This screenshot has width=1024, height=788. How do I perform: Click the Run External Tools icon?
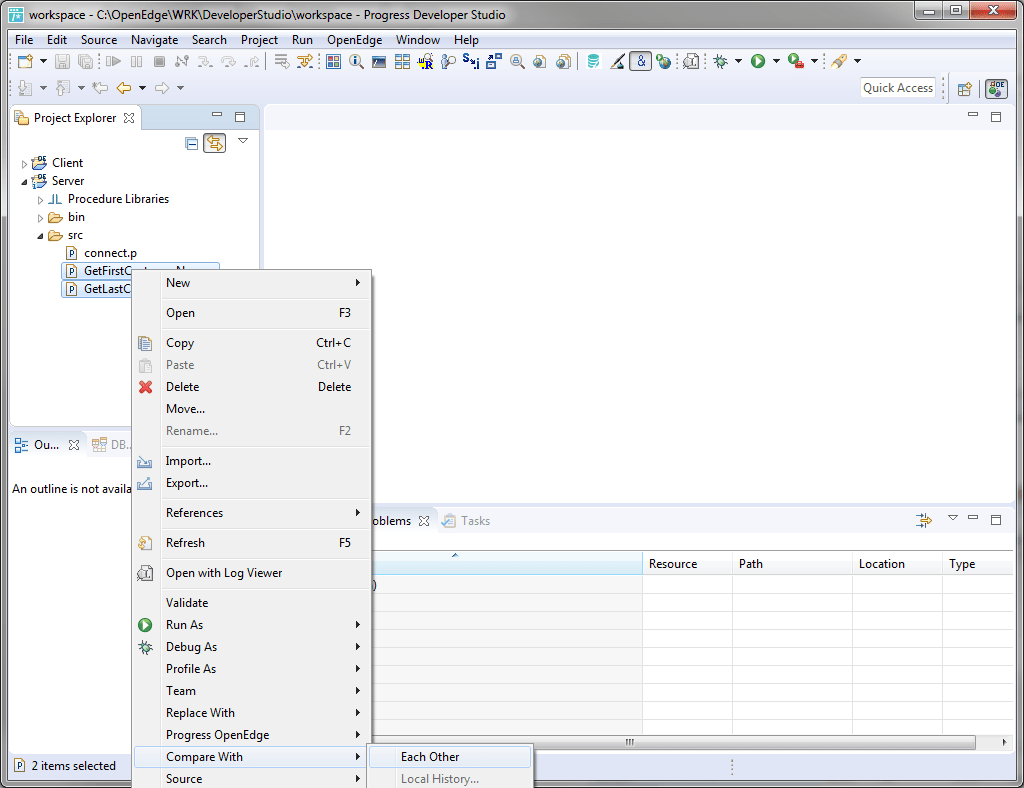[795, 61]
